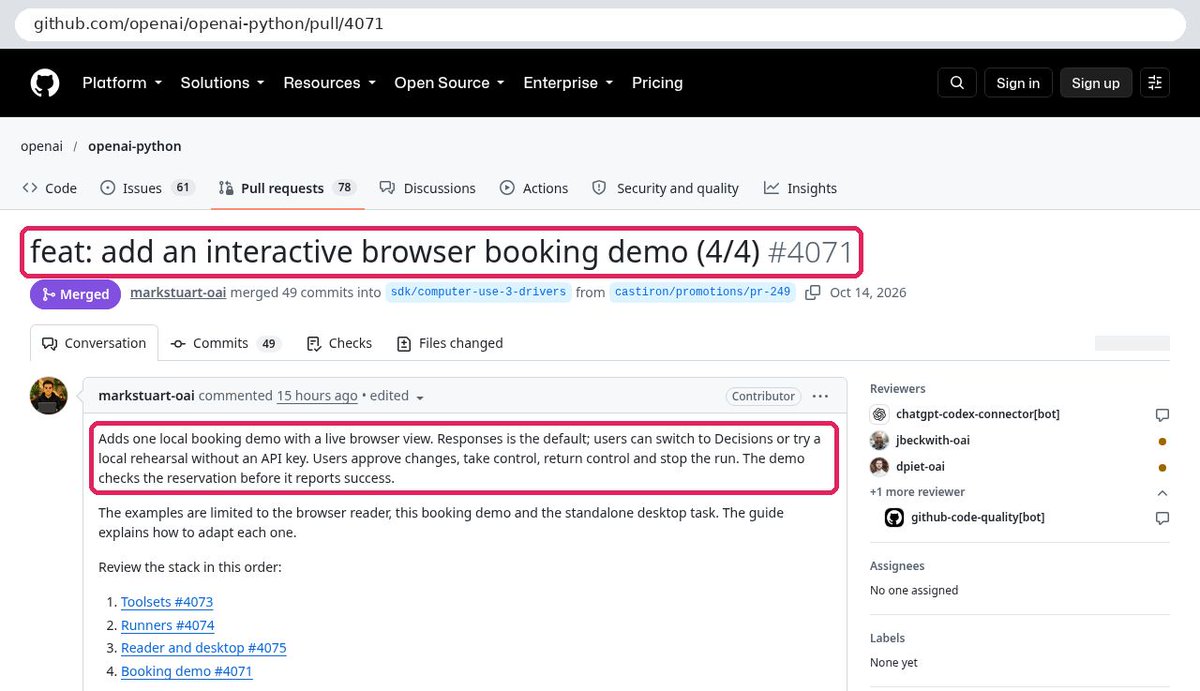Click the 15 hours ago timestamp

pos(317,396)
